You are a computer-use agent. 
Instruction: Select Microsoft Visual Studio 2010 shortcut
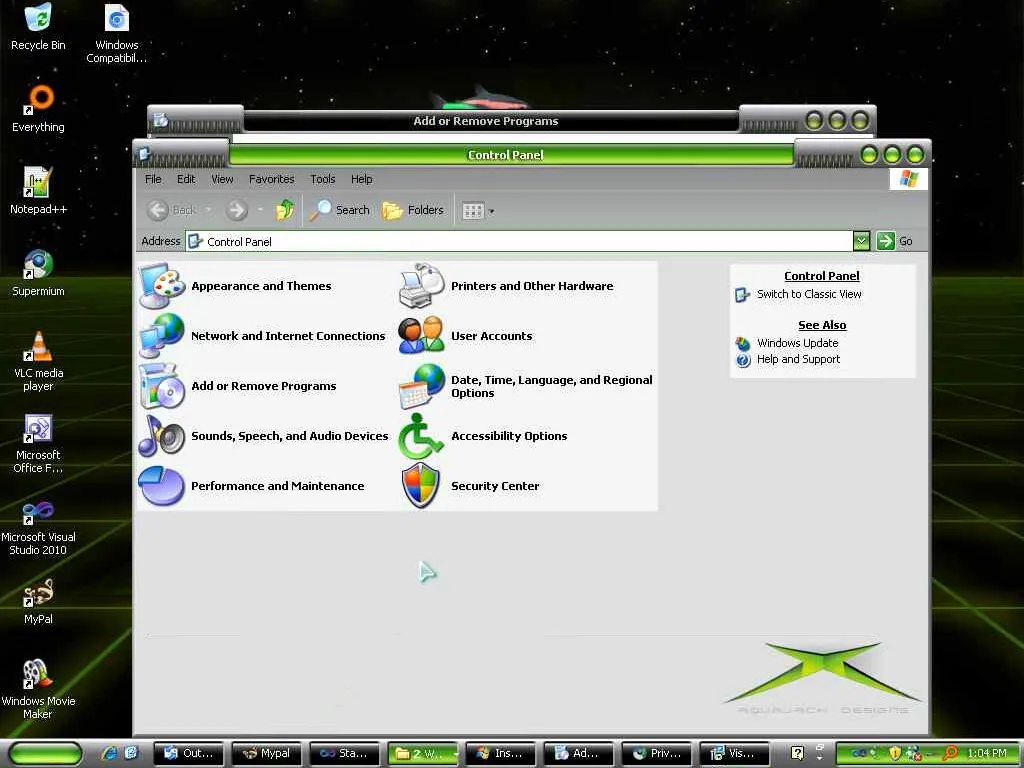point(39,526)
